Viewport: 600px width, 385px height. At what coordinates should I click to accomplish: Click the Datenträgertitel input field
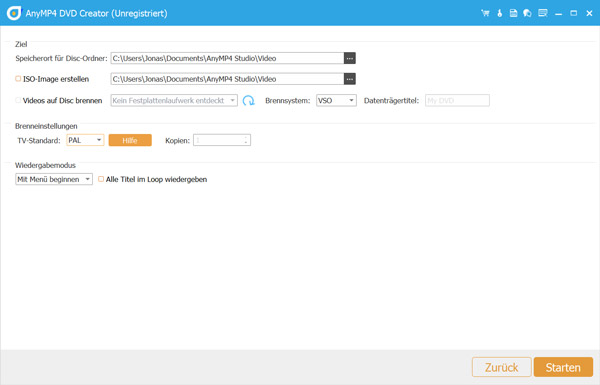click(x=457, y=100)
